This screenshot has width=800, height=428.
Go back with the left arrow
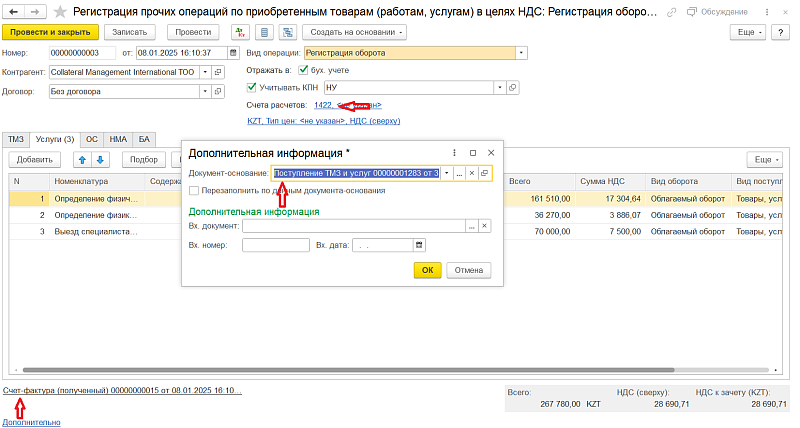[14, 11]
